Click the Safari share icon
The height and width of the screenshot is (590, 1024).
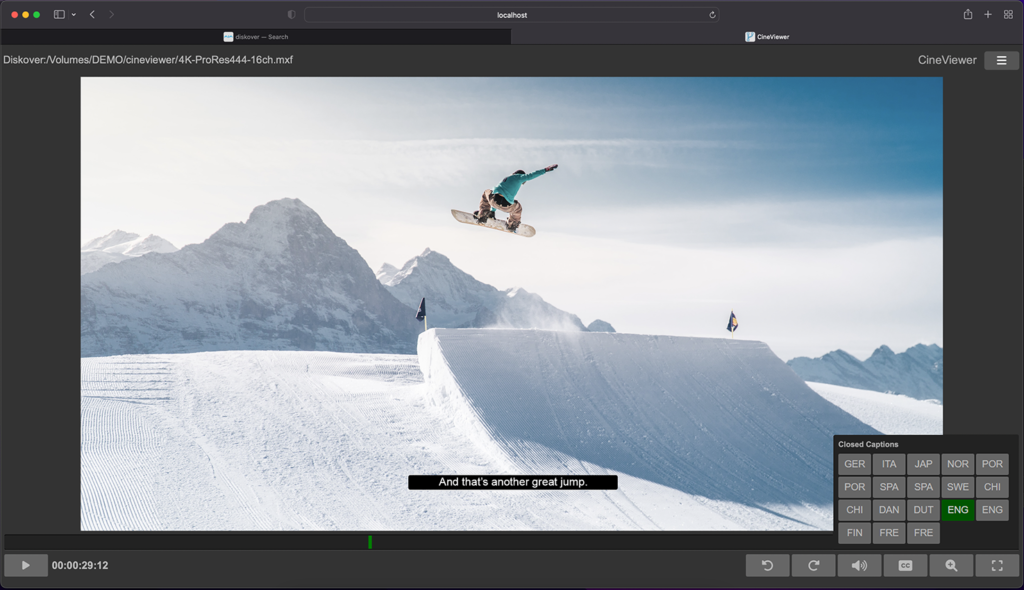point(966,14)
